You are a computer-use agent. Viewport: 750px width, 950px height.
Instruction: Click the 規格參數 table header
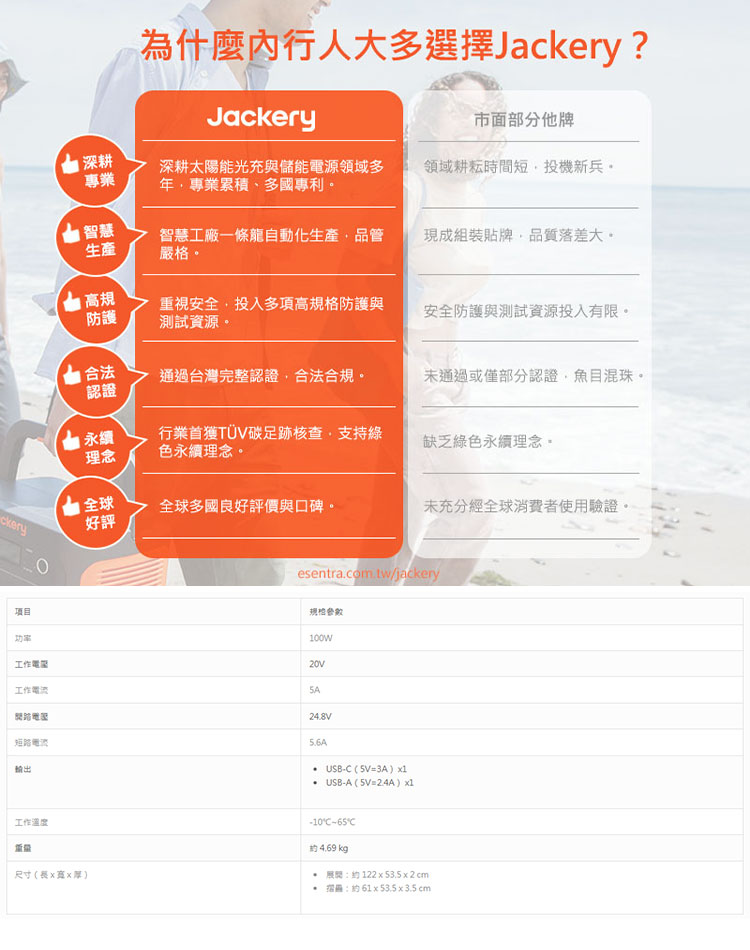click(324, 611)
